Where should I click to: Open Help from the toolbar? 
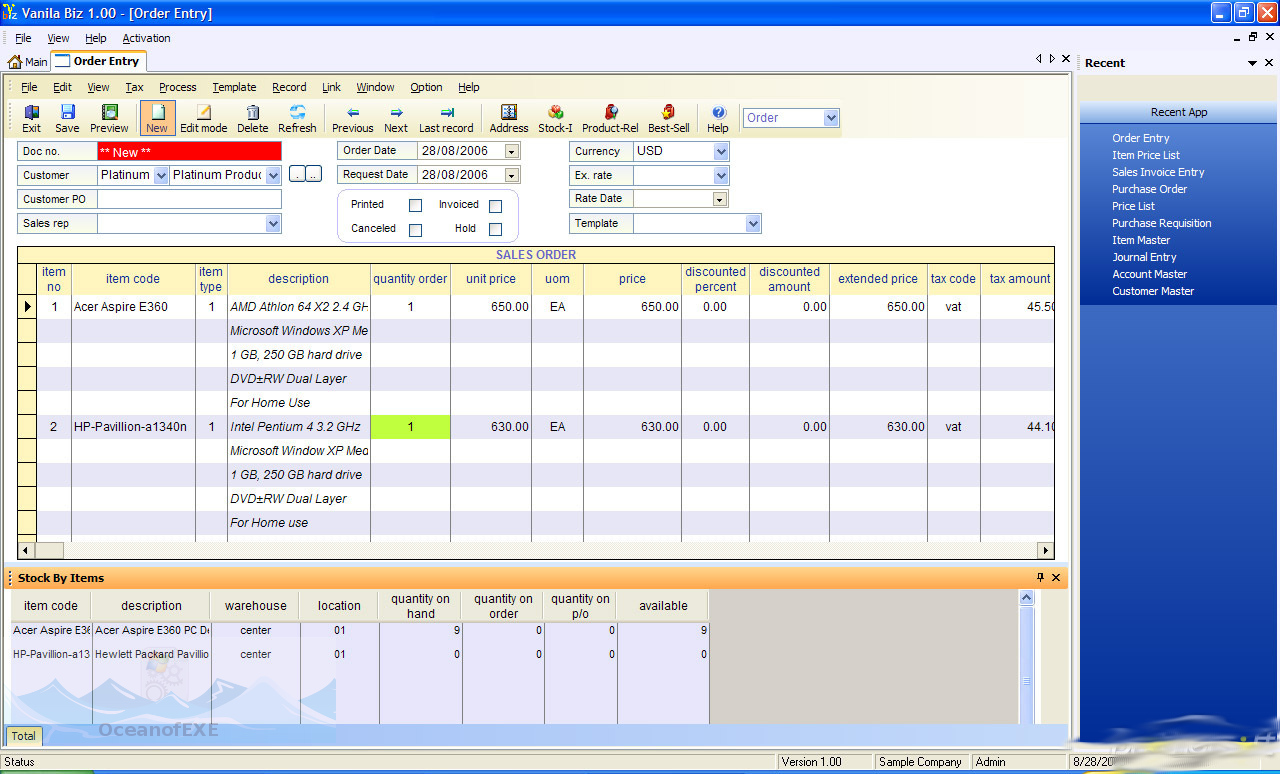coord(718,118)
